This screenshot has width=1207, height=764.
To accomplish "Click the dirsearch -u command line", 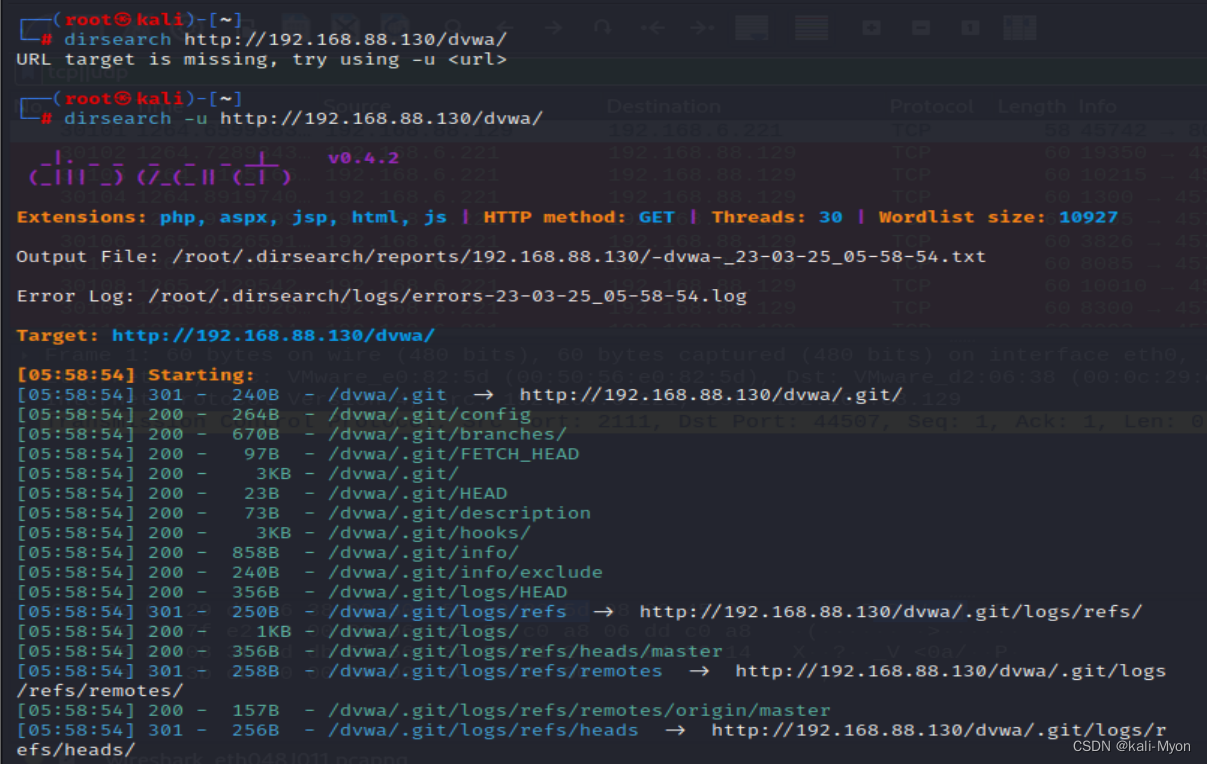I will pos(303,118).
